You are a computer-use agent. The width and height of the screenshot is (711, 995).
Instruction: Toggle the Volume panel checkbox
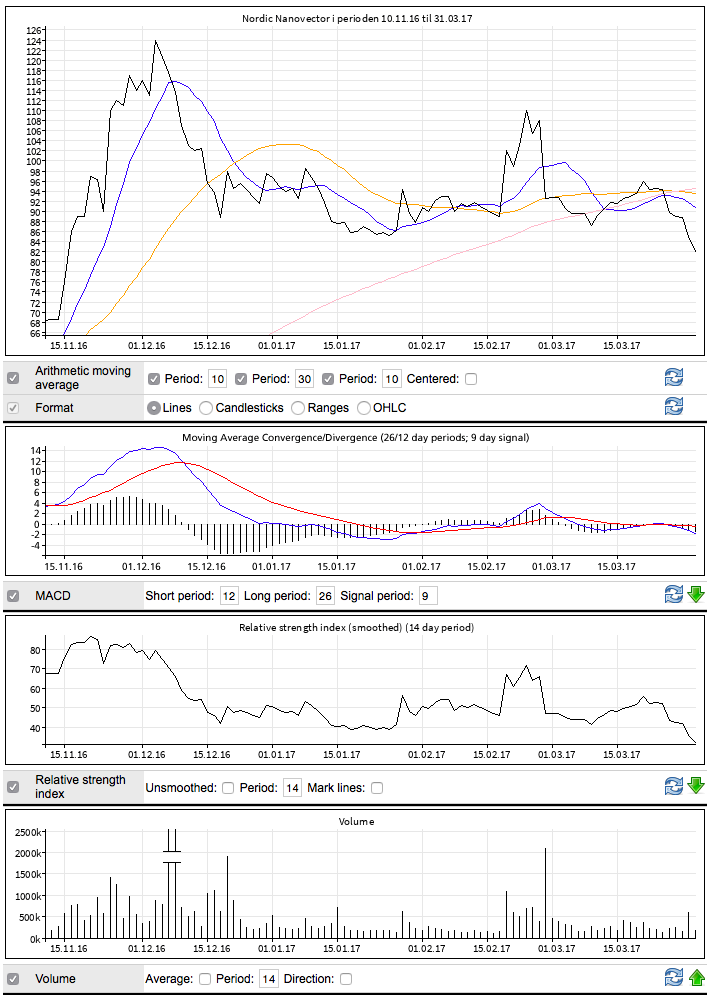point(13,979)
